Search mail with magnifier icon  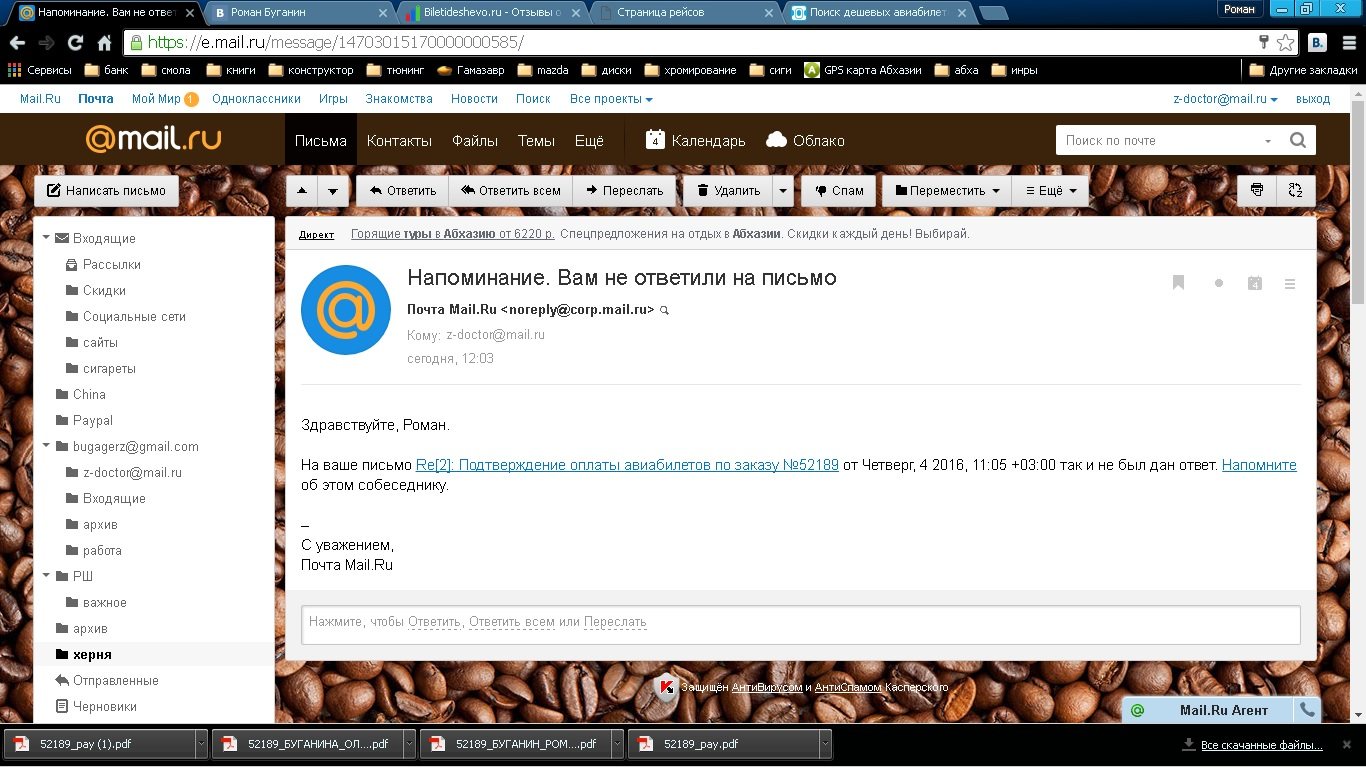pos(1298,140)
